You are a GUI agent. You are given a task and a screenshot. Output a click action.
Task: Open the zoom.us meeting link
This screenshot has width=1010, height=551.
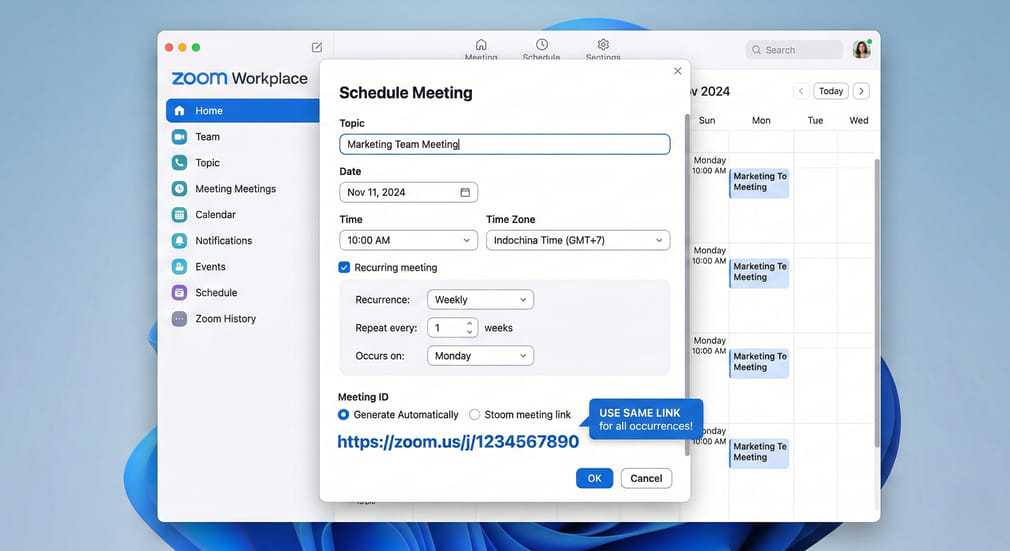(458, 442)
